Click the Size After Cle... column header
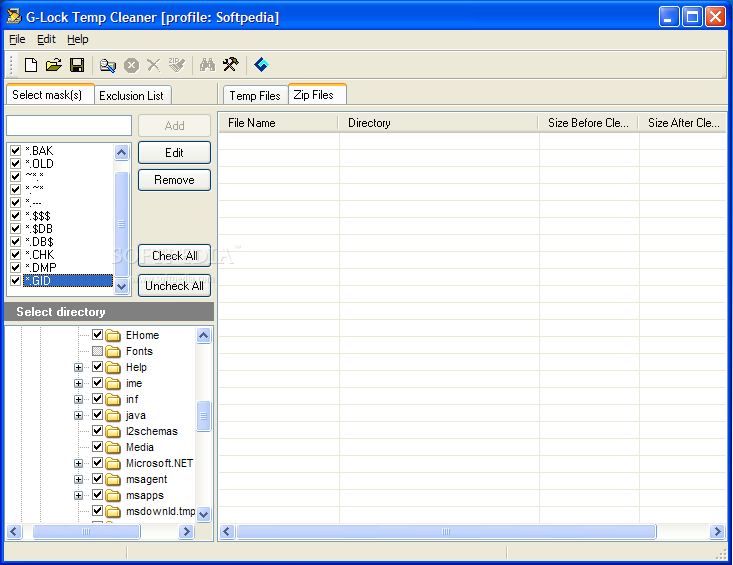Viewport: 733px width, 565px height. (x=683, y=123)
